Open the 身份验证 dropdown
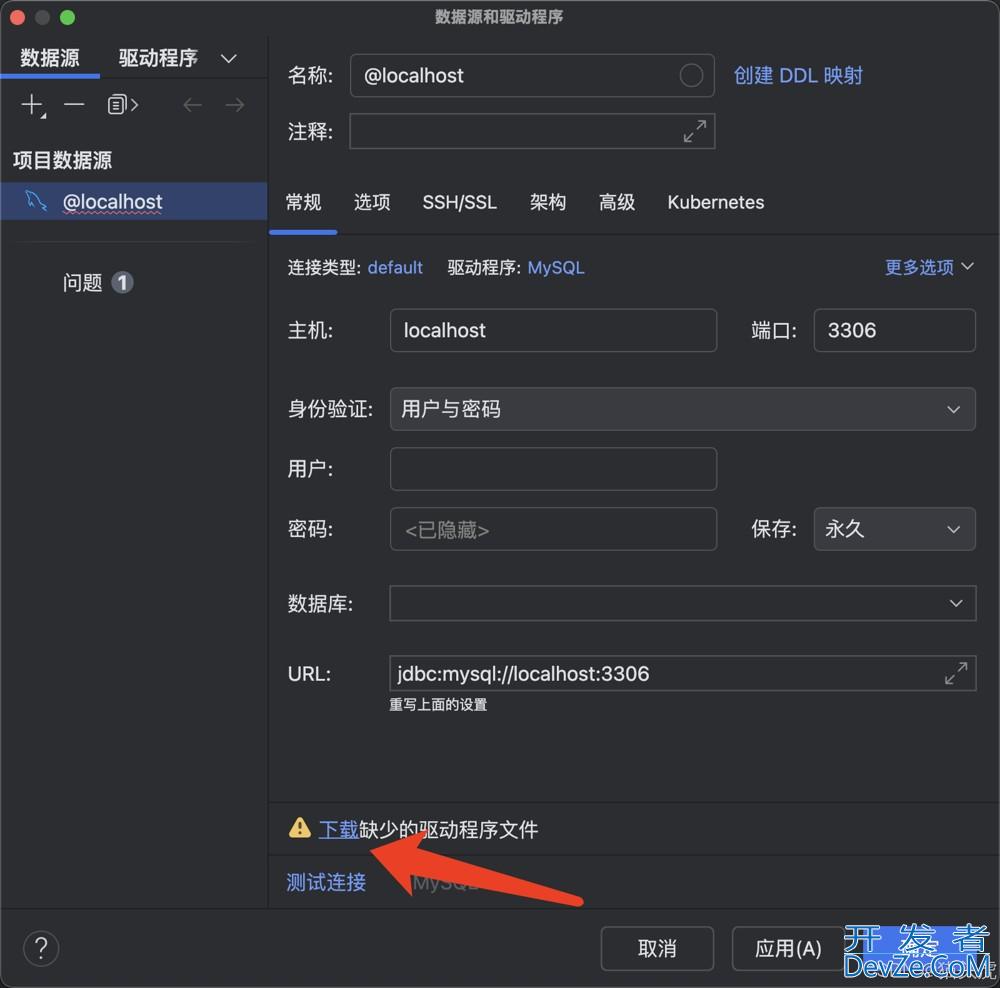 (x=682, y=409)
